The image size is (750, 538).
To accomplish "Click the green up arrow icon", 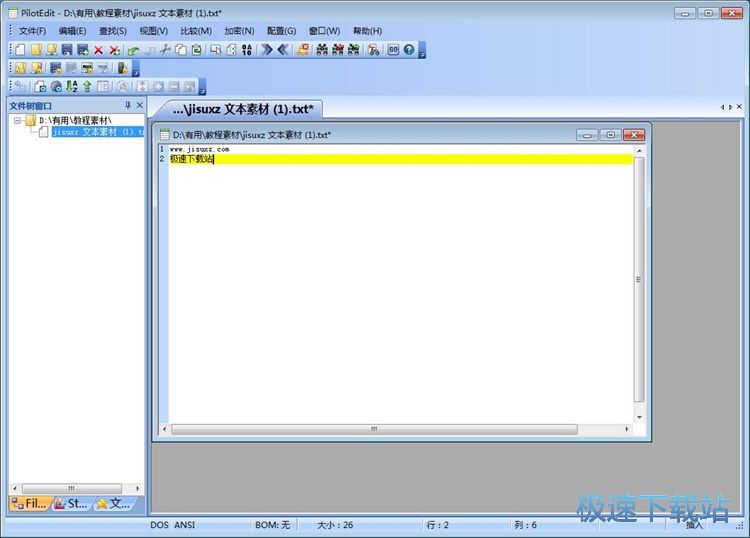I will [x=87, y=87].
